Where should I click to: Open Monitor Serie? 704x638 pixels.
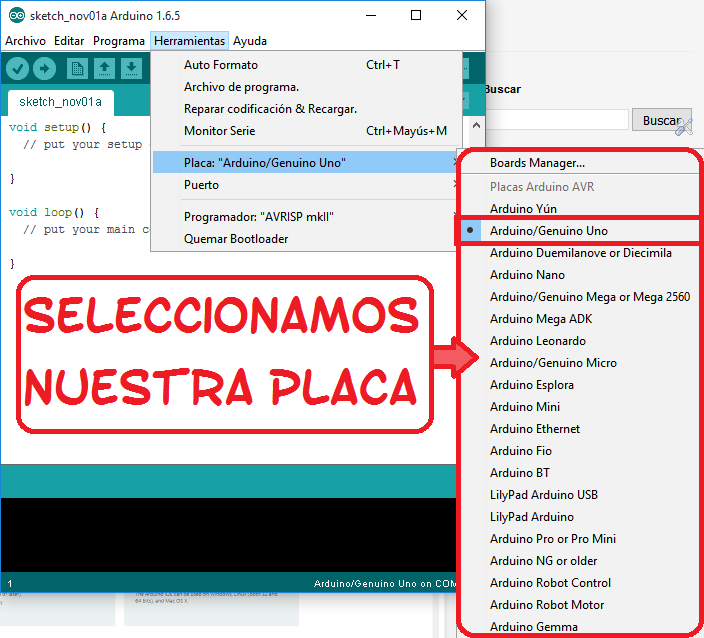pos(307,131)
